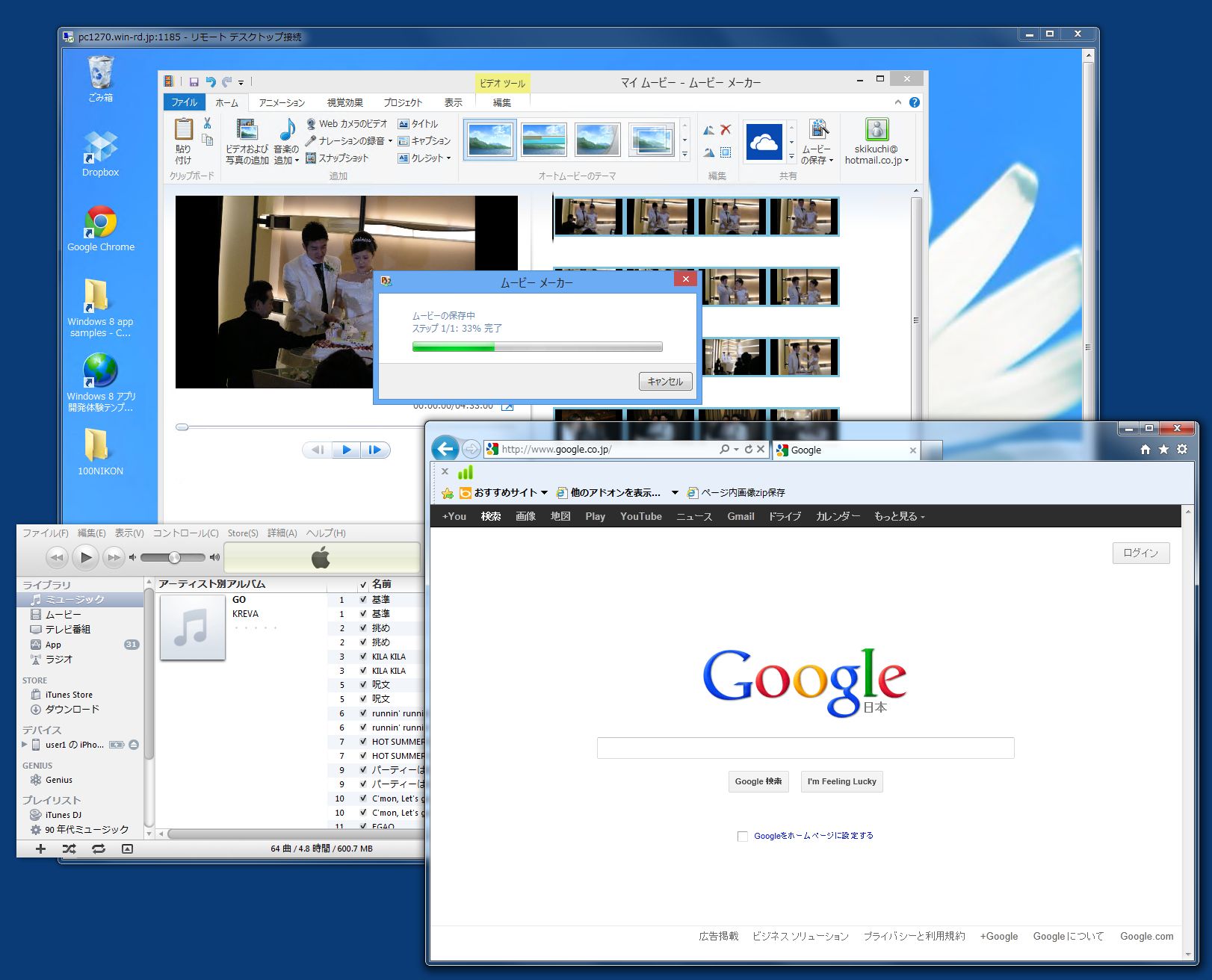Toggle checkbox in the 名前 column header
Screen dimensions: 1212x980
tap(363, 584)
